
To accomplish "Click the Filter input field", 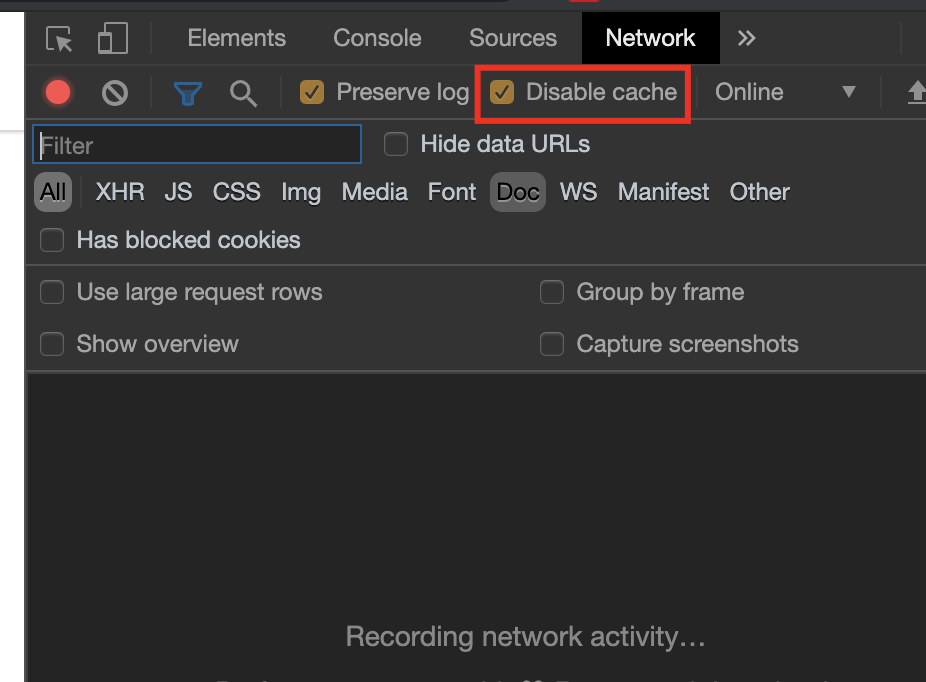I will click(196, 144).
